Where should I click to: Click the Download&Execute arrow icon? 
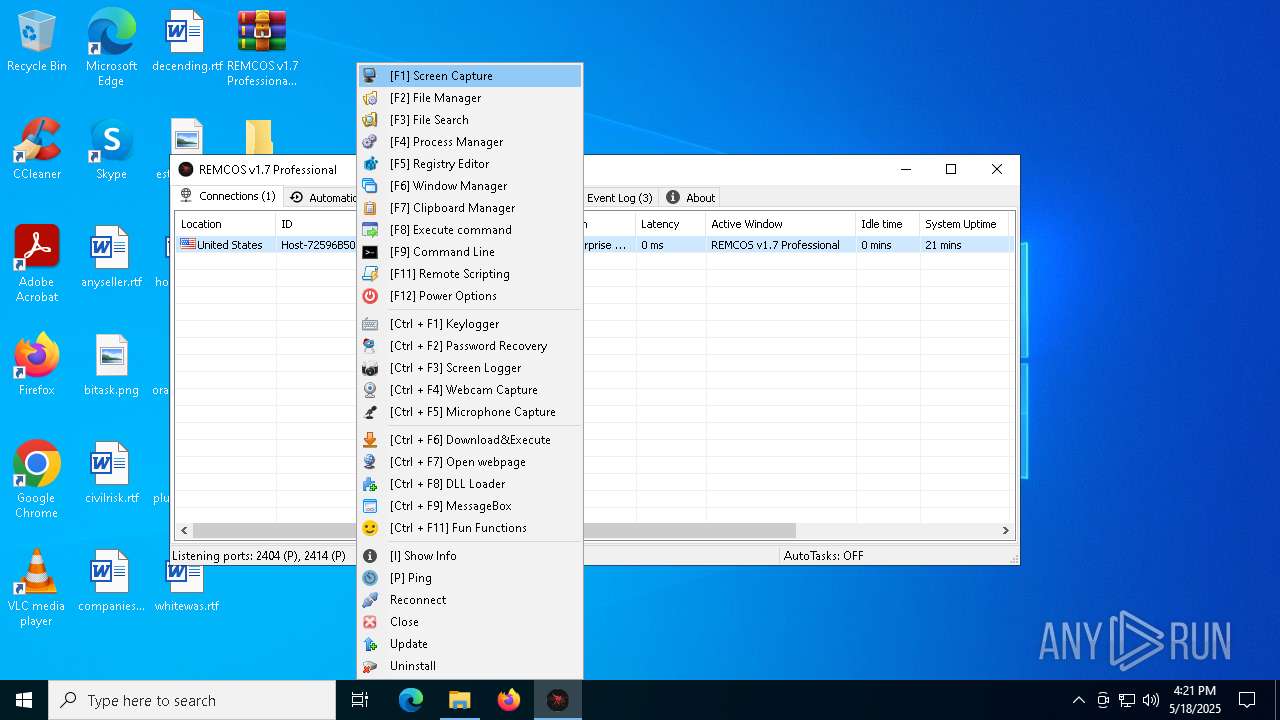[x=370, y=440]
